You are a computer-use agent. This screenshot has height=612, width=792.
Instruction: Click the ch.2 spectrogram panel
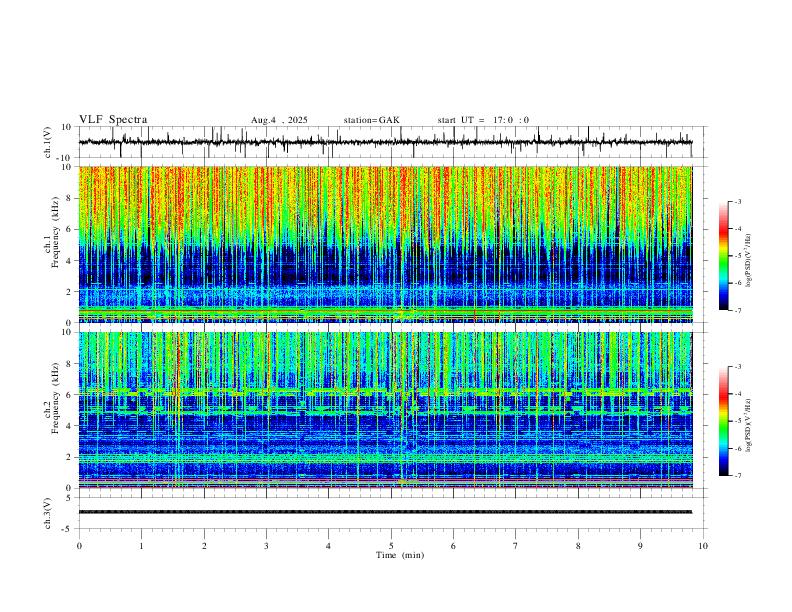(x=385, y=410)
